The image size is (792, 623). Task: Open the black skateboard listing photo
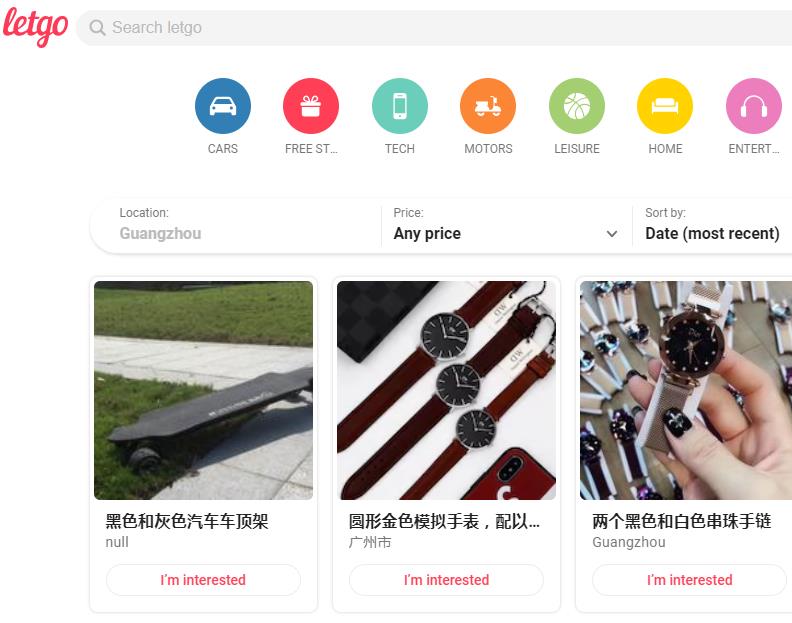(204, 391)
